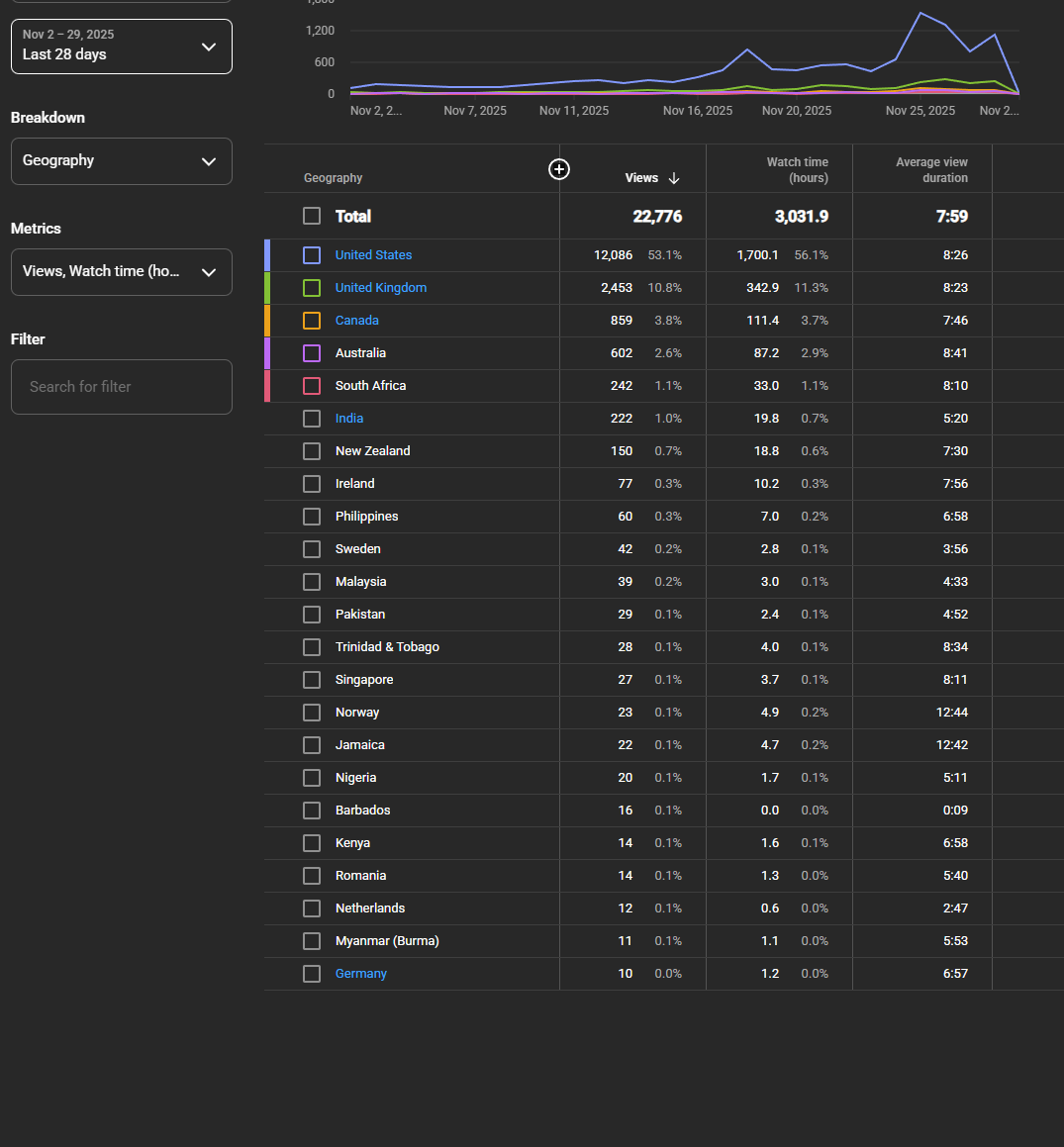This screenshot has height=1147, width=1064.
Task: Expand the Geography breakdown dropdown
Action: click(122, 161)
